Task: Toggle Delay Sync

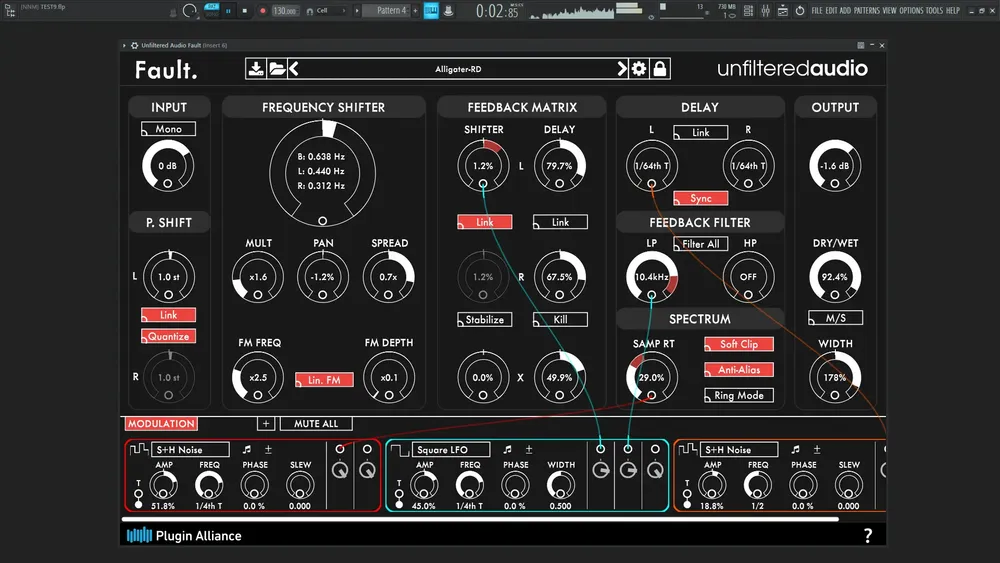Action: coord(701,198)
